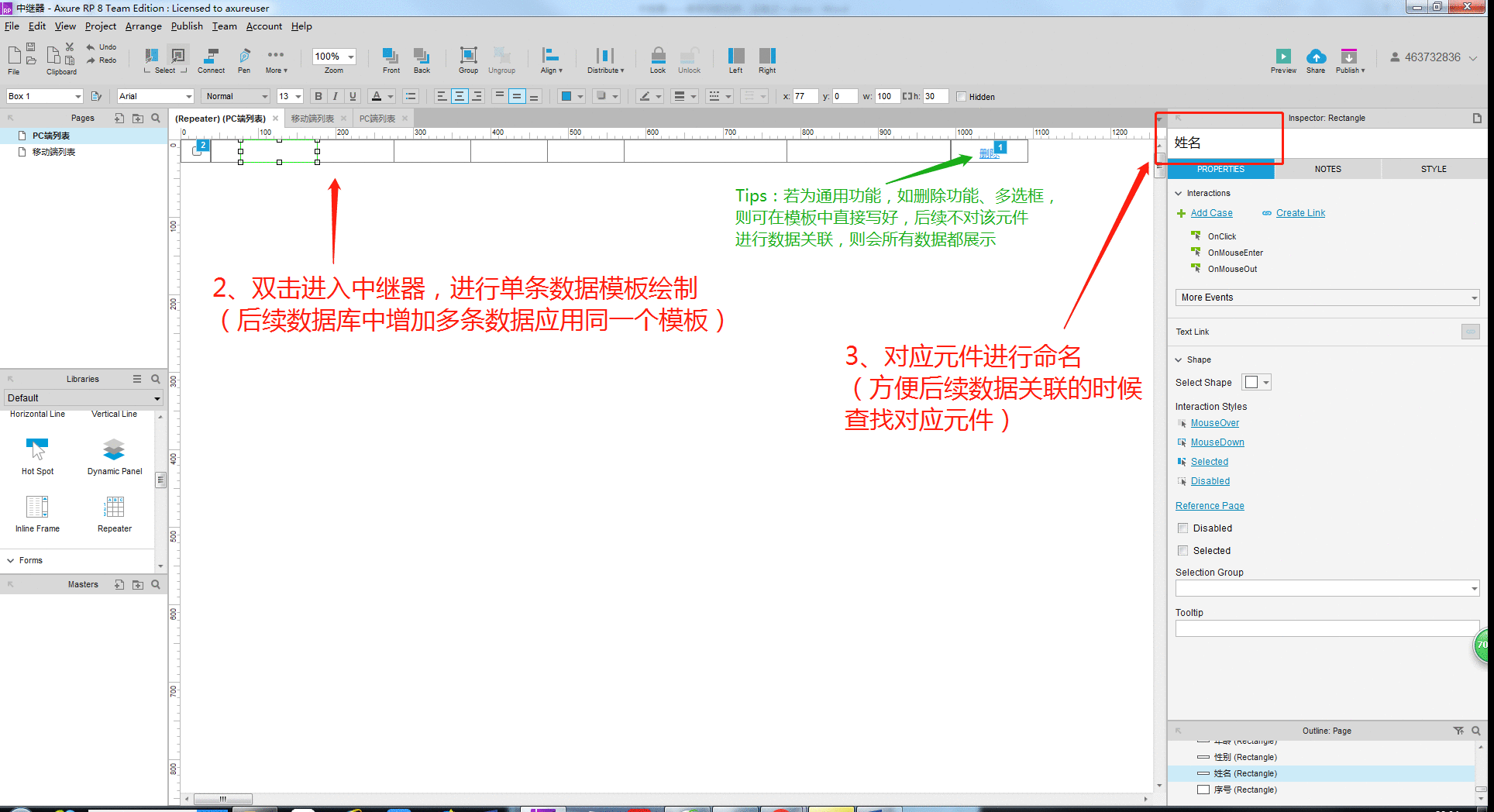The width and height of the screenshot is (1494, 812).
Task: Select the Repeater widget in library
Action: [115, 514]
